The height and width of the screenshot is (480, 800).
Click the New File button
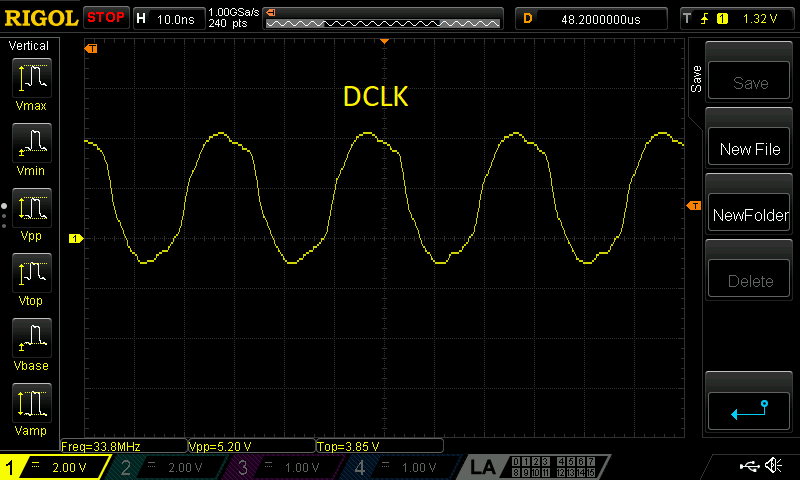tap(749, 148)
